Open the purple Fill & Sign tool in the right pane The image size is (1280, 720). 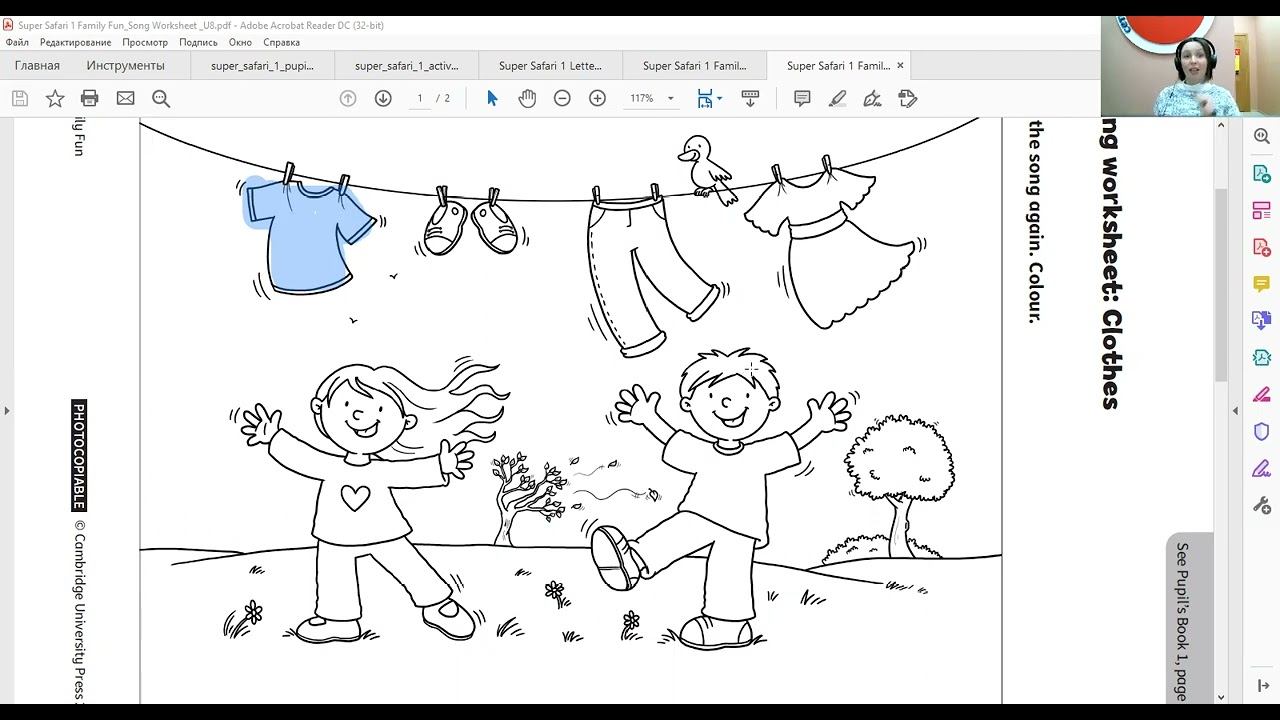pos(1262,469)
